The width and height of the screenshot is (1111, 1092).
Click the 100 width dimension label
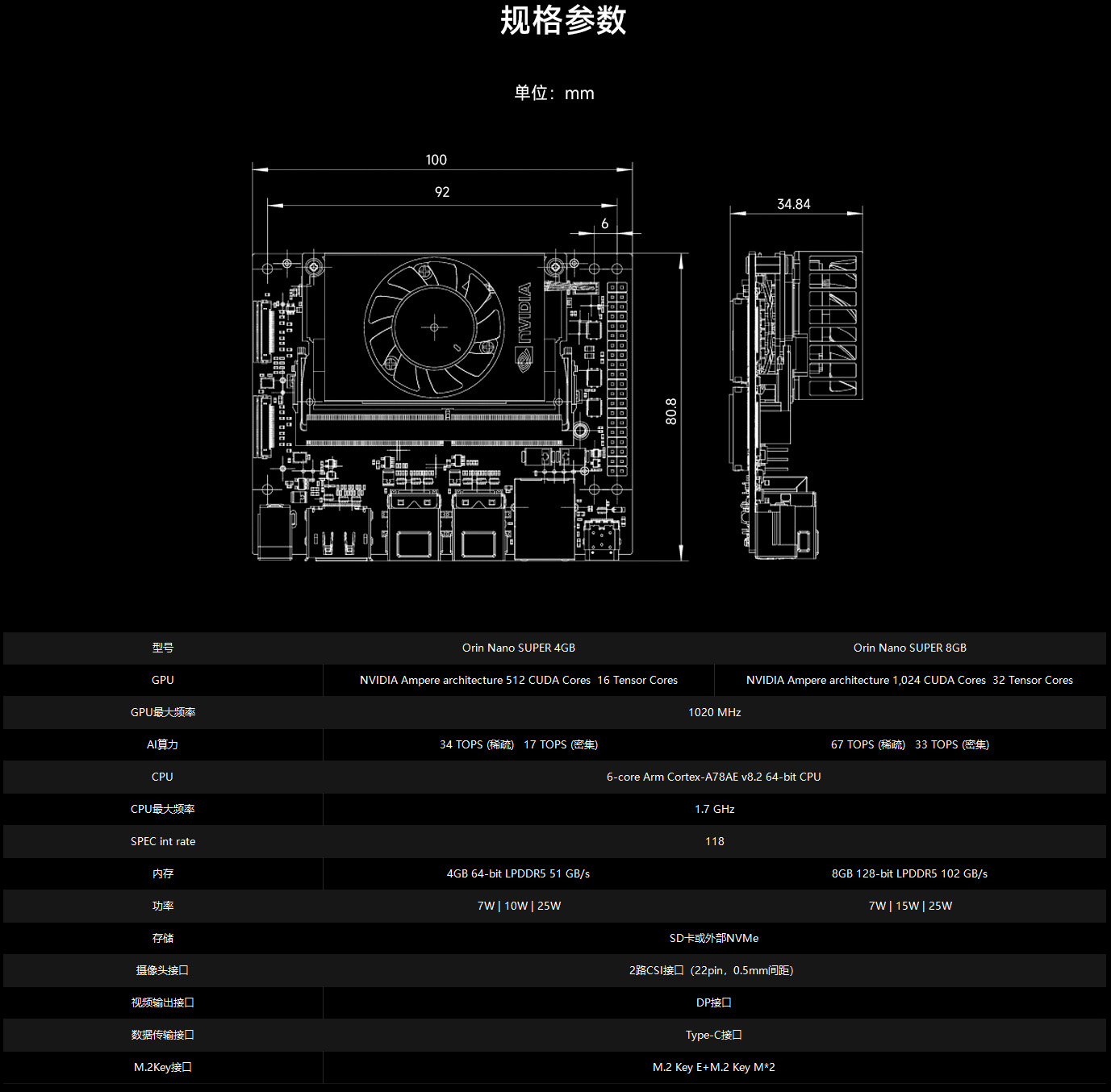436,160
